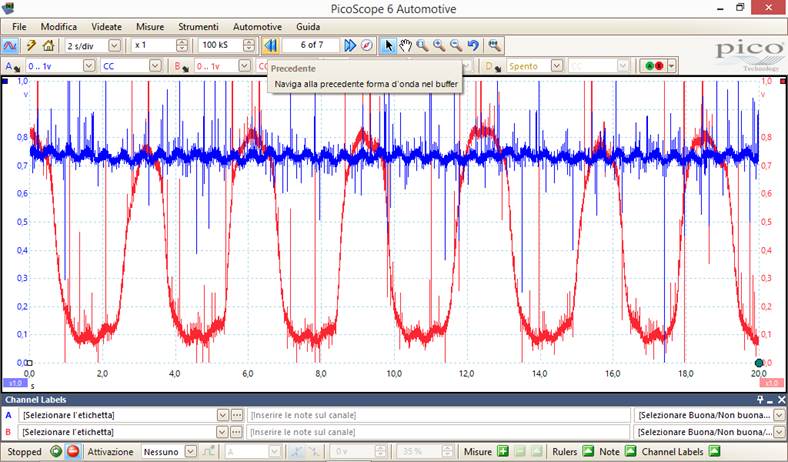
Task: Open channel B 0..1v range dropdown
Action: tap(245, 66)
